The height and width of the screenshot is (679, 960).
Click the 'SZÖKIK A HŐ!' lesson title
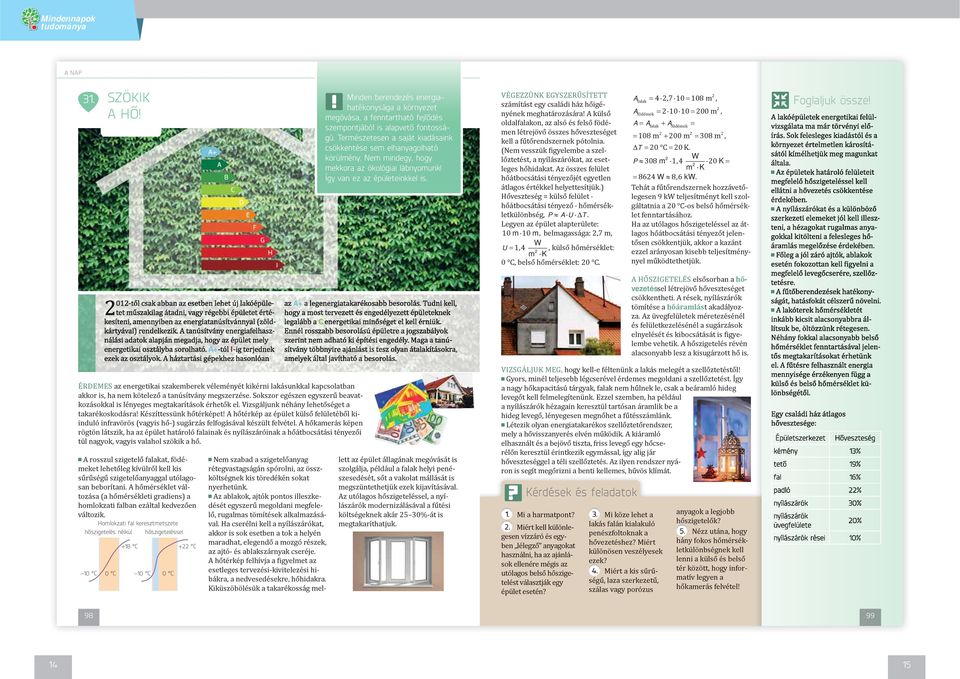point(128,105)
